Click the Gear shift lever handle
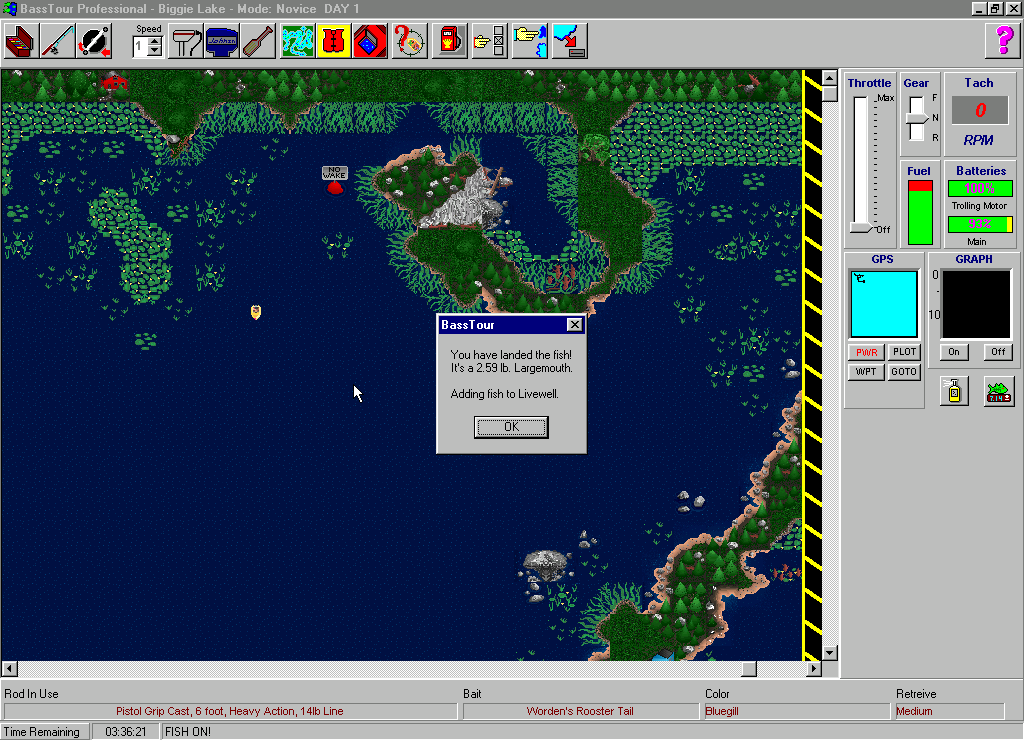 pos(917,118)
